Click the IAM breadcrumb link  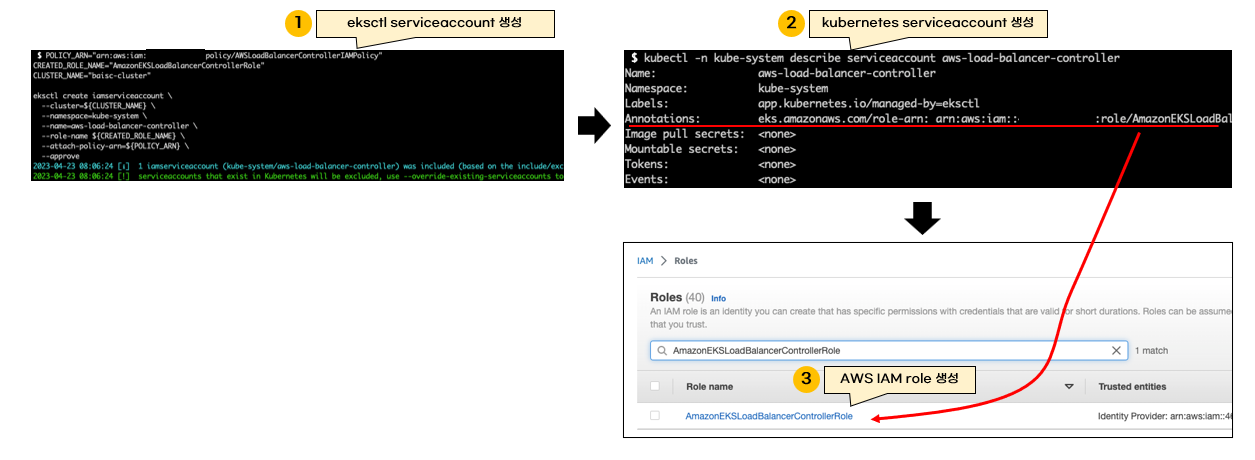[645, 260]
